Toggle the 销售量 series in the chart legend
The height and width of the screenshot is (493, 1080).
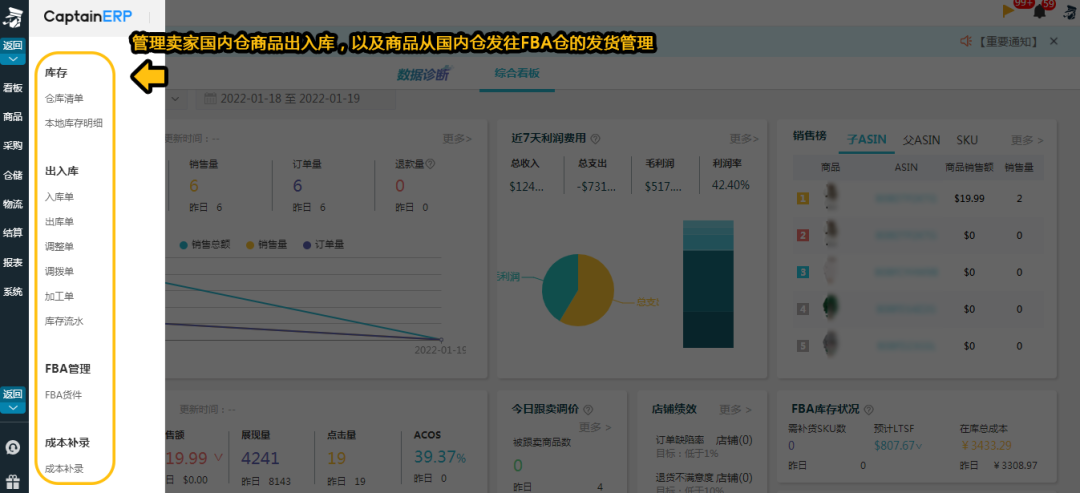266,244
